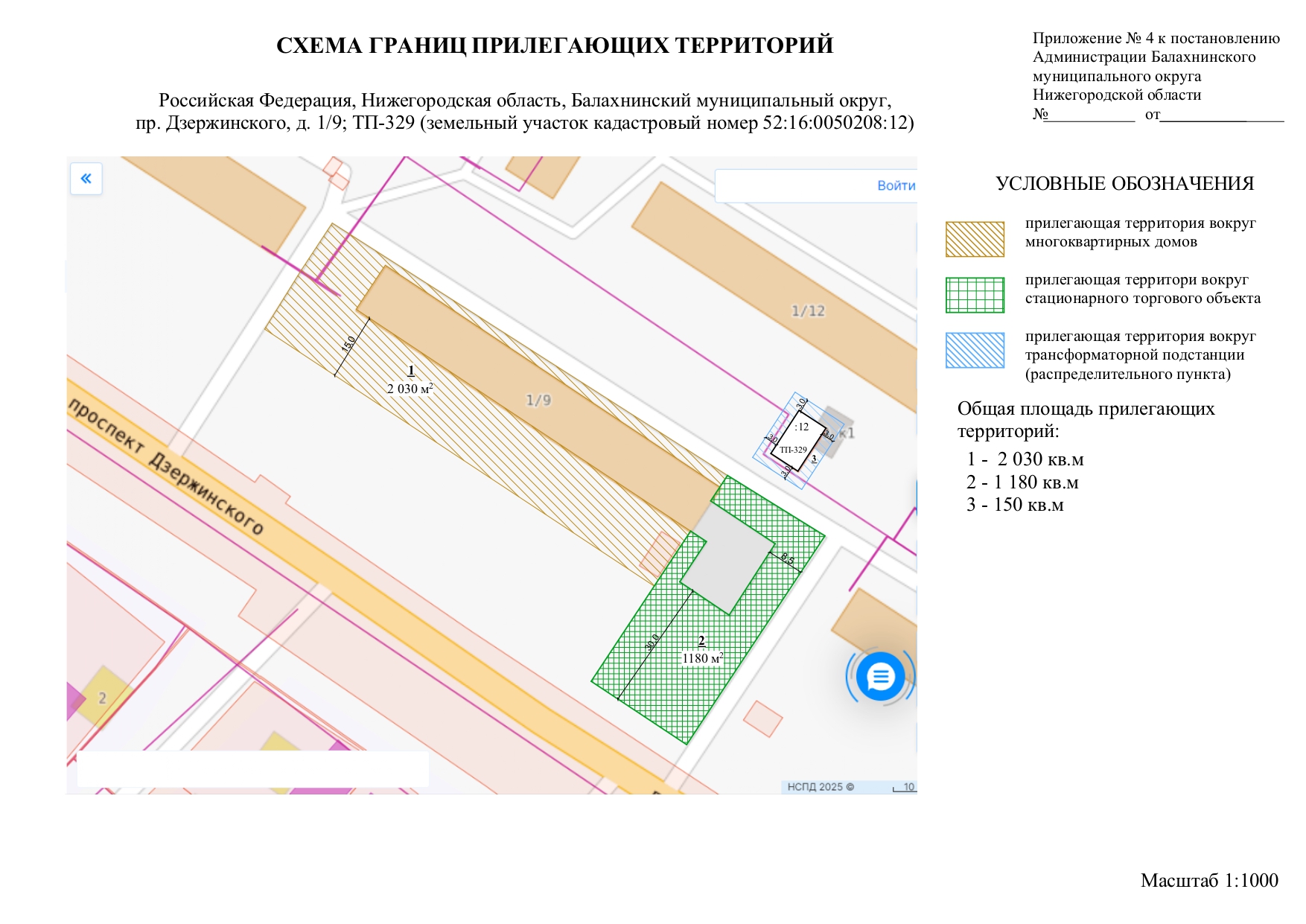Click the проспект Дзержинского street label
The width and height of the screenshot is (1306, 924).
tap(166, 467)
